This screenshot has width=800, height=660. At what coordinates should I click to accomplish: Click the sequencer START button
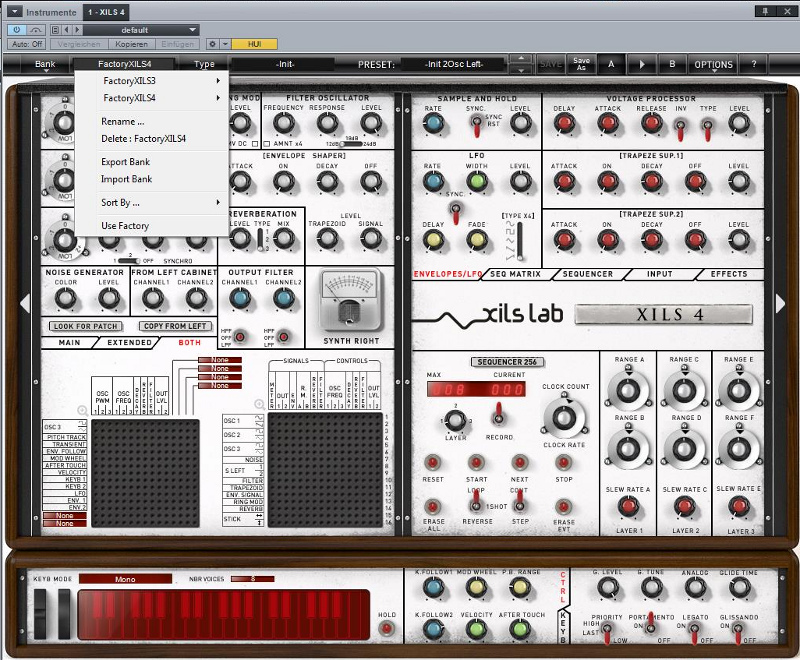[x=476, y=463]
